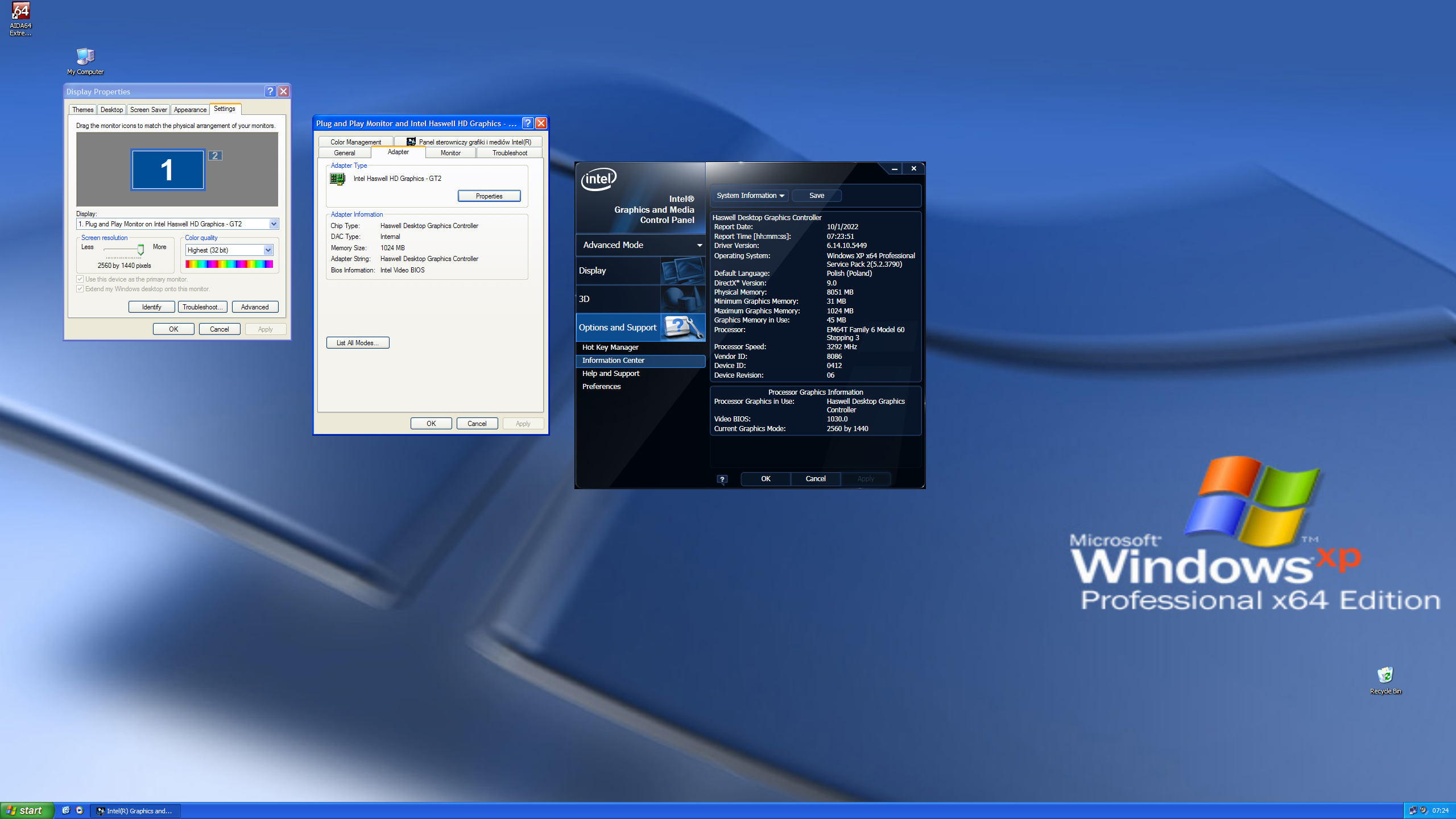
Task: Switch to the Themes tab
Action: click(83, 110)
